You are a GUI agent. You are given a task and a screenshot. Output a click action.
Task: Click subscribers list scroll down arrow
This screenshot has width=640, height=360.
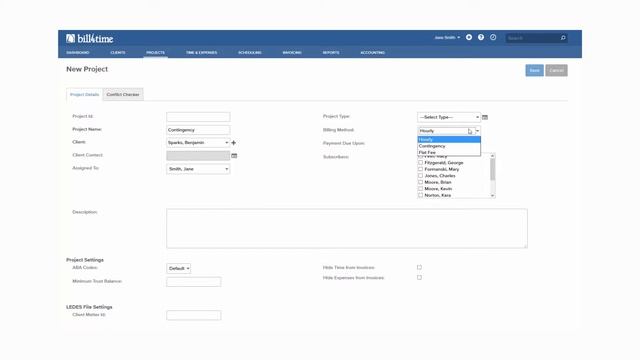(x=493, y=196)
